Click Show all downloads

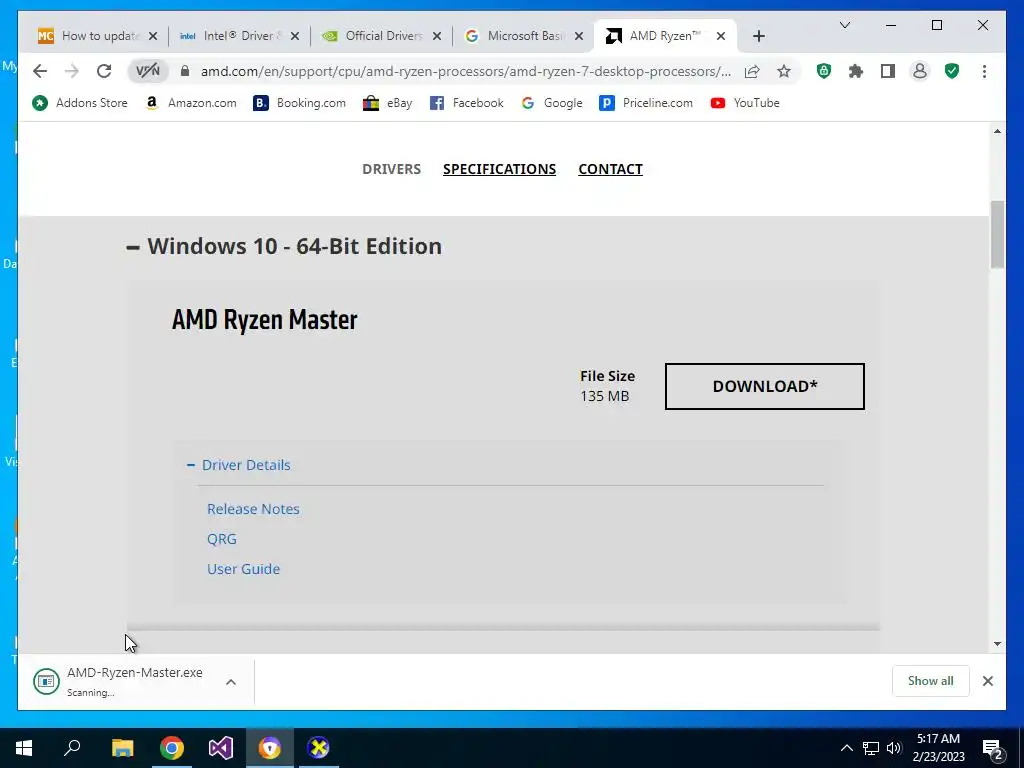pyautogui.click(x=931, y=681)
